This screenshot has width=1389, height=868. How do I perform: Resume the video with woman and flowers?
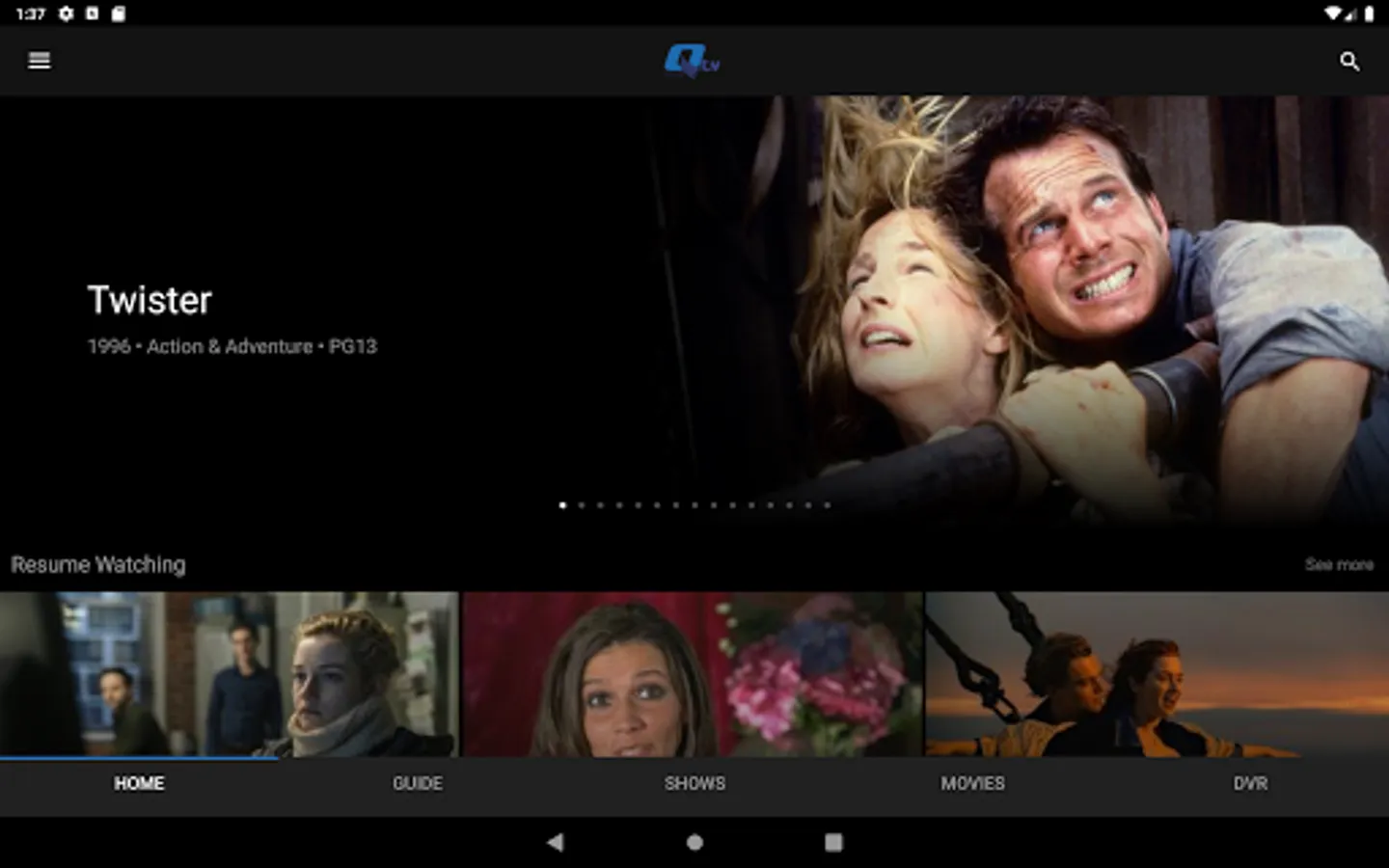(x=693, y=674)
